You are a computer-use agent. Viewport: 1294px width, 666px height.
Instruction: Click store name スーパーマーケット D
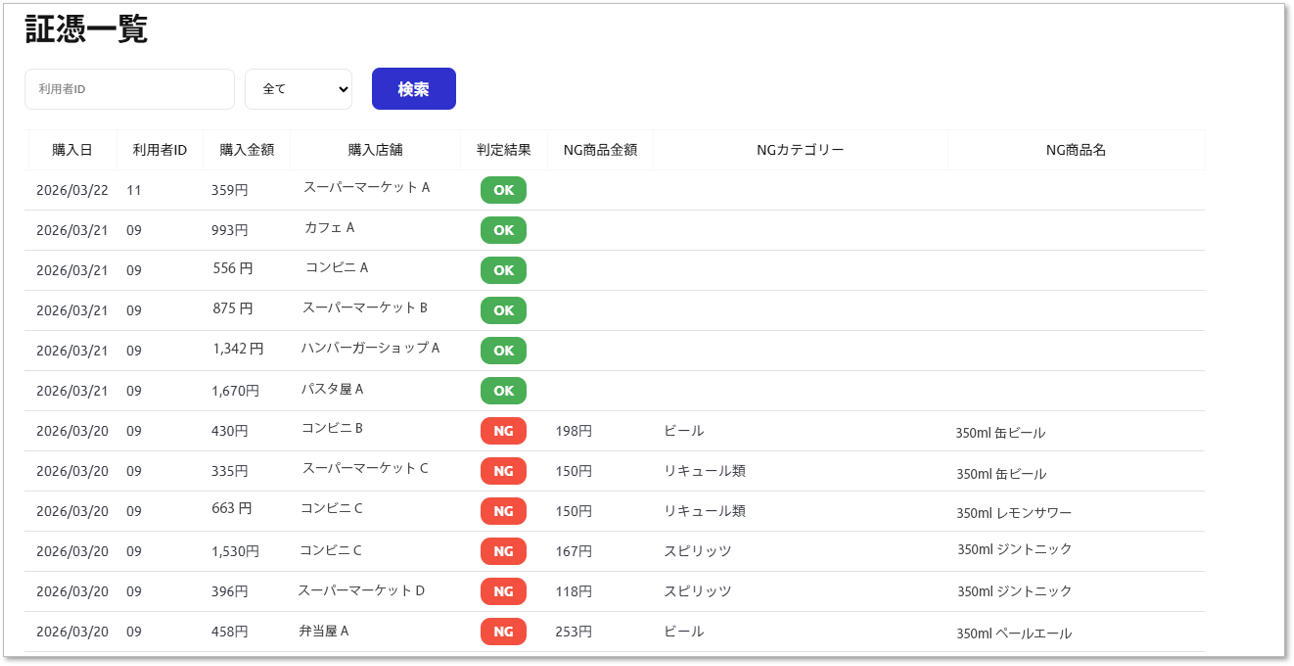[362, 590]
